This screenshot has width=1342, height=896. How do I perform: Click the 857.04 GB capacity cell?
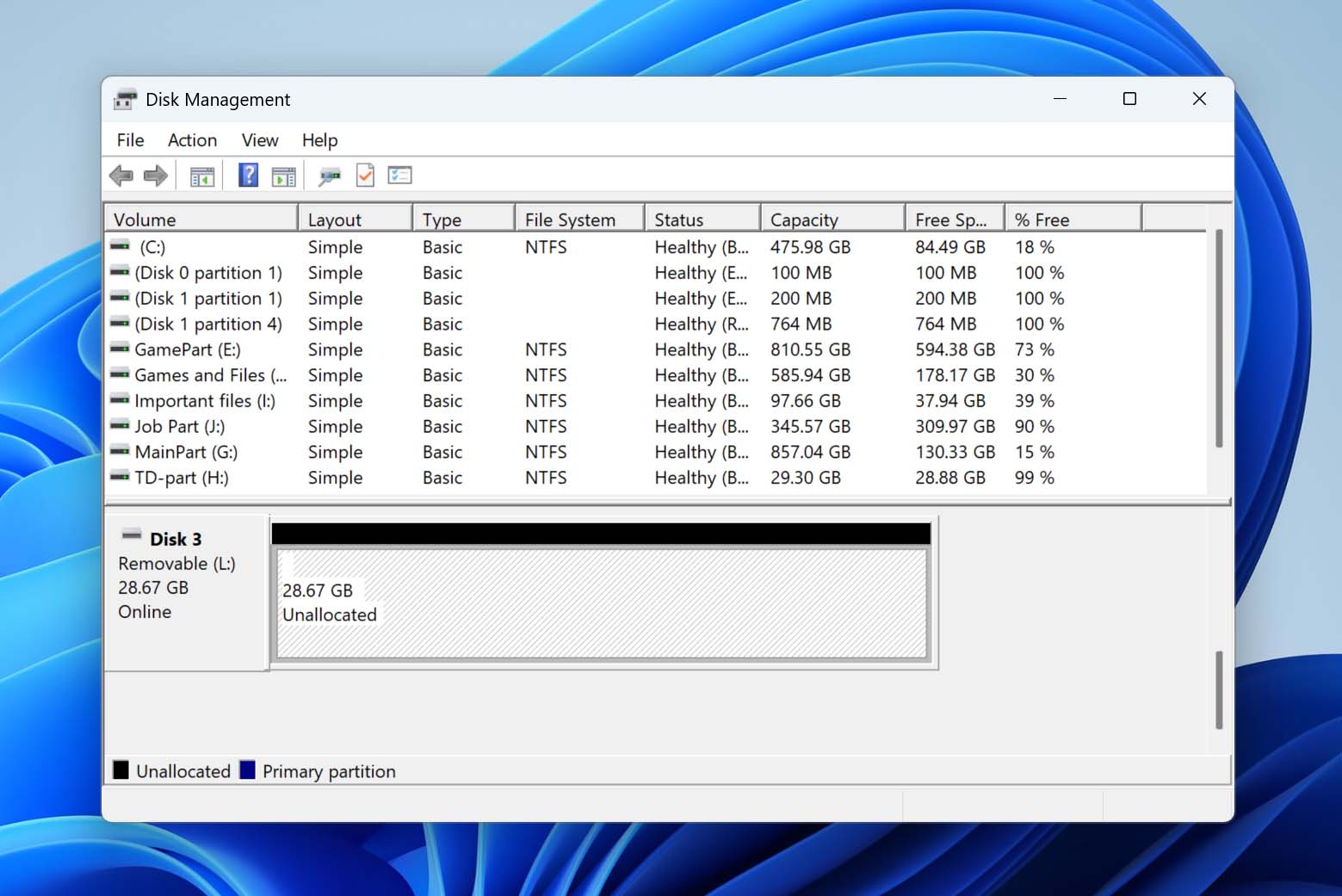pyautogui.click(x=810, y=452)
